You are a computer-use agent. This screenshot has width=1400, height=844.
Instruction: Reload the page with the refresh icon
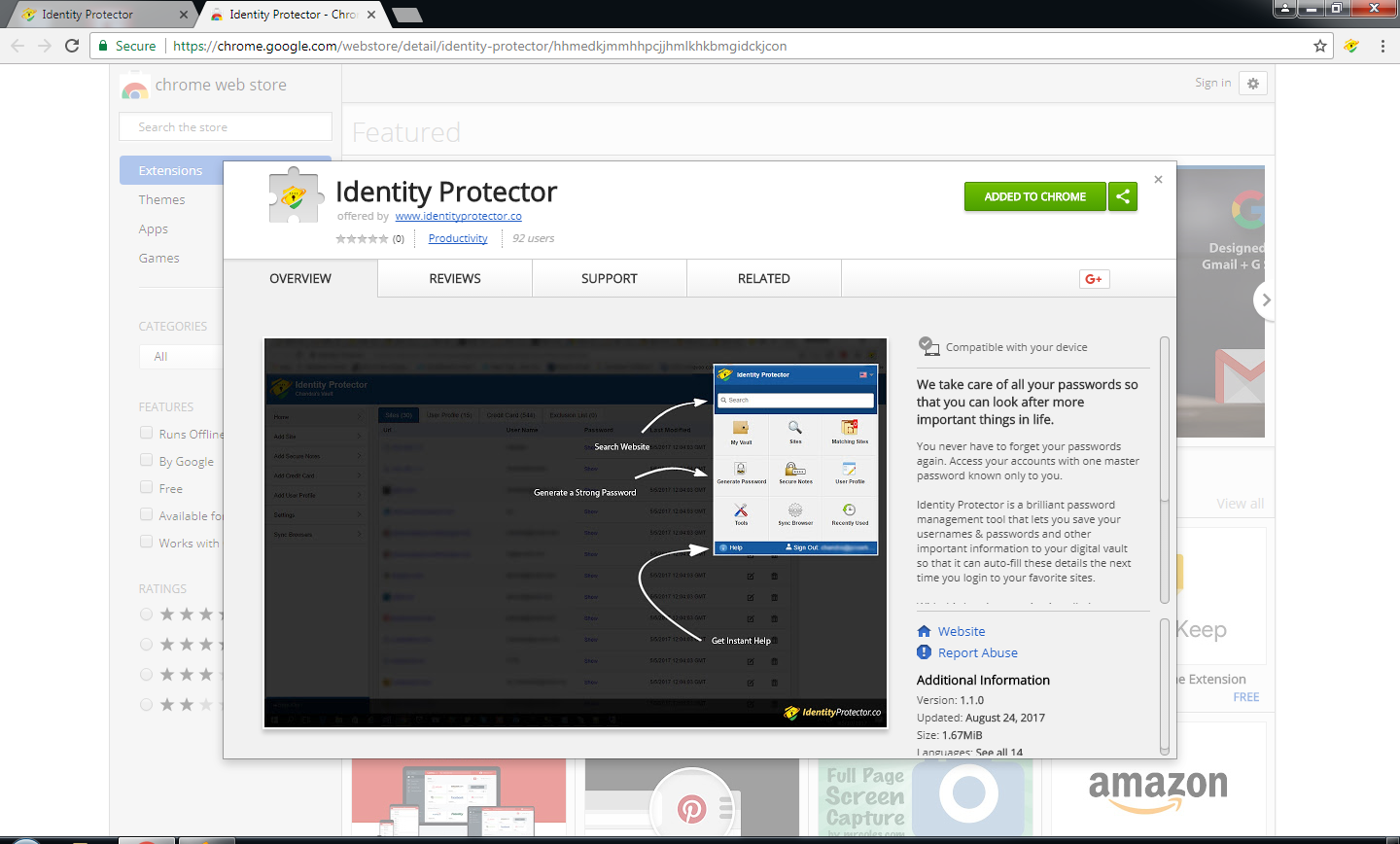pos(72,46)
